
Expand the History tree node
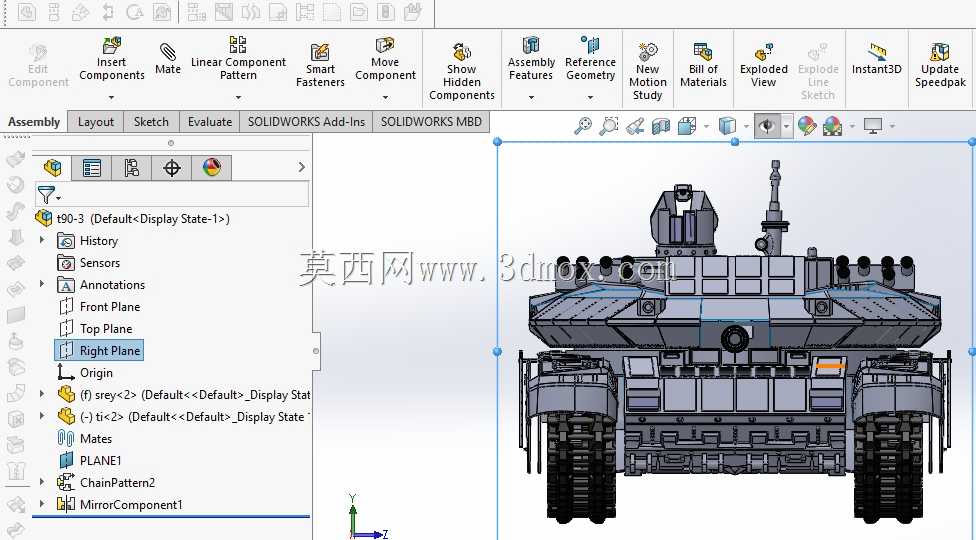click(x=42, y=240)
